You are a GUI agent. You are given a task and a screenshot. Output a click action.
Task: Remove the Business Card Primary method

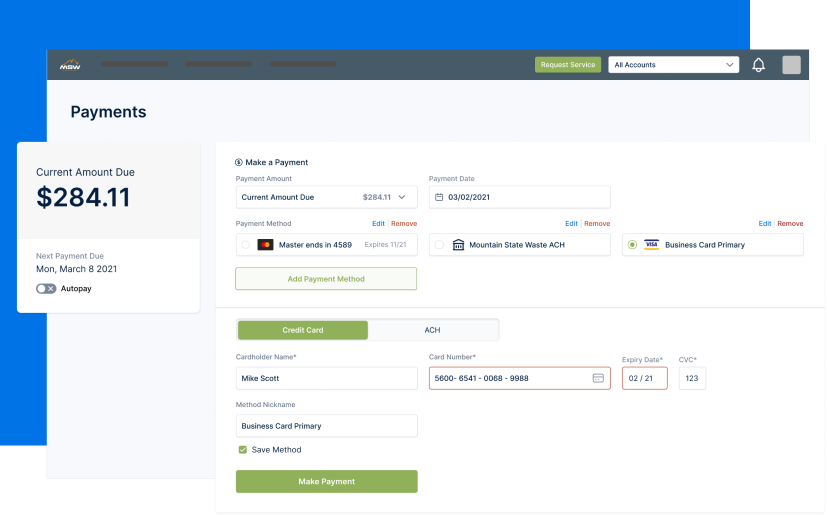coord(790,224)
